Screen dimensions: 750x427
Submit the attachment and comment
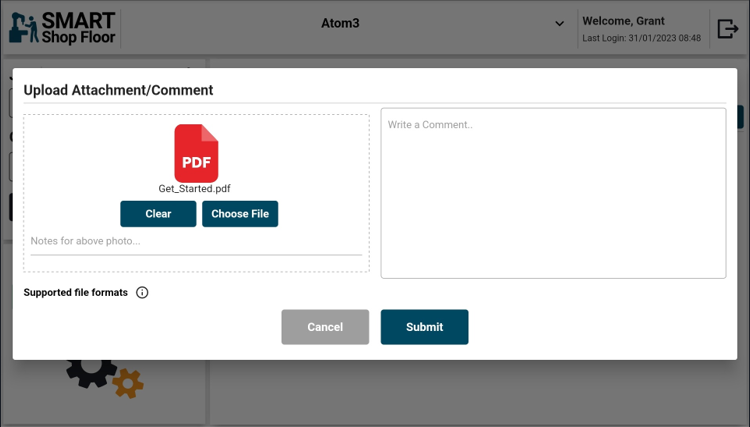click(x=424, y=327)
